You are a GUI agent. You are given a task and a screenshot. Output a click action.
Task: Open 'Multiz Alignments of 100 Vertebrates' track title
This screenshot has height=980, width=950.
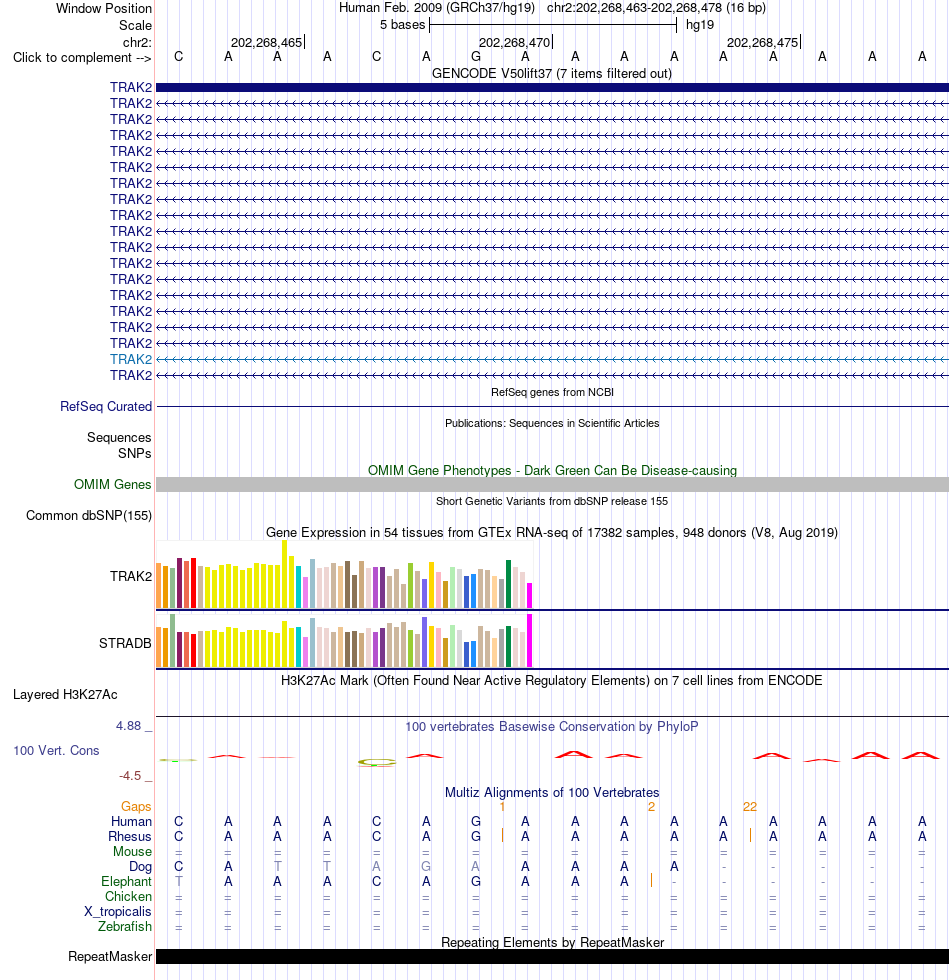pos(552,792)
